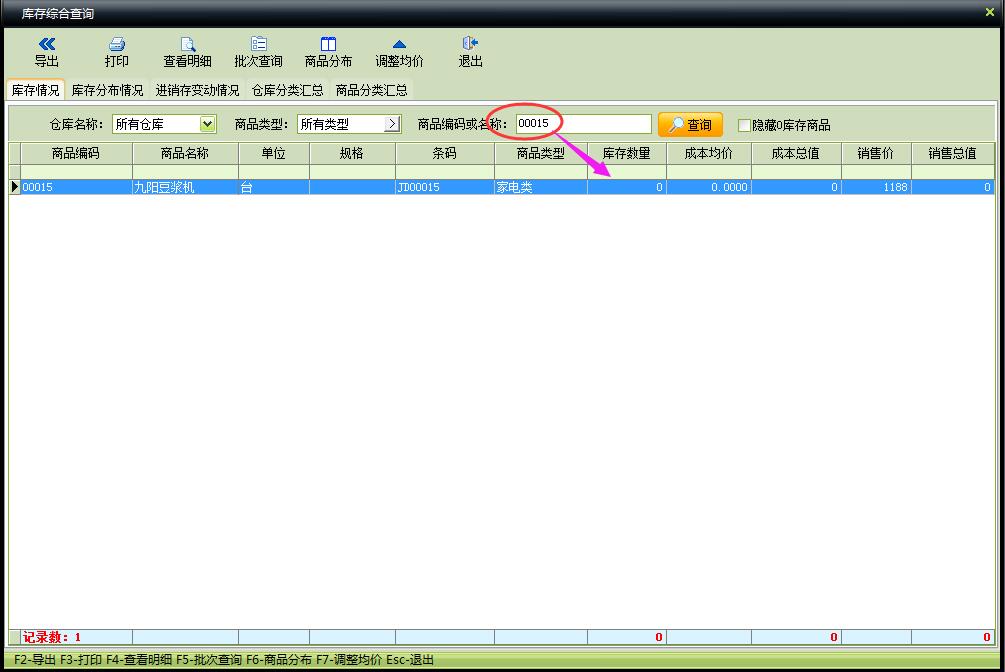Image resolution: width=1005 pixels, height=672 pixels.
Task: Click the 单位 column header
Action: pos(274,153)
